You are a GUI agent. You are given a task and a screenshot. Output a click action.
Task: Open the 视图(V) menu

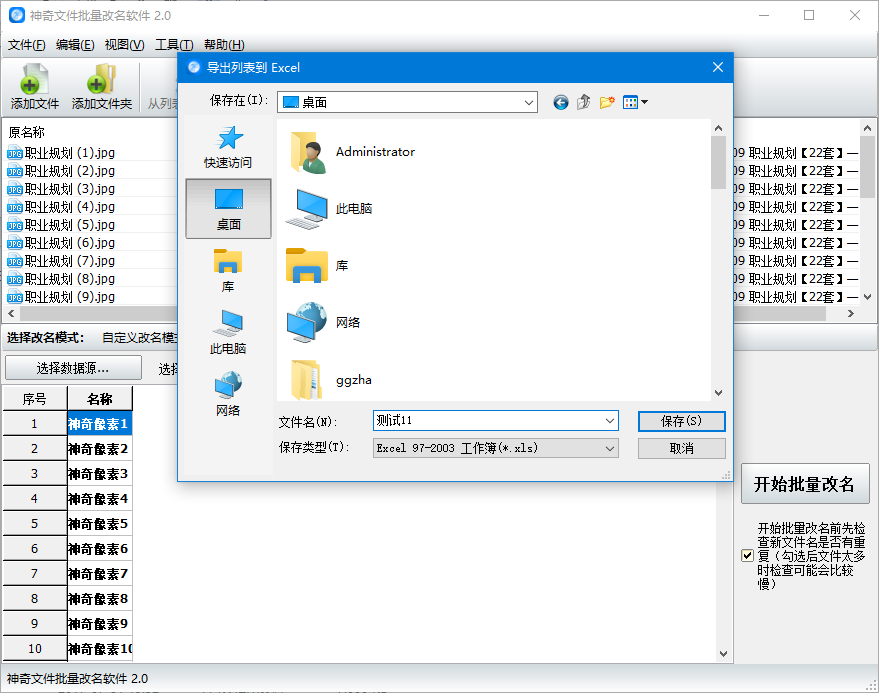tap(124, 44)
